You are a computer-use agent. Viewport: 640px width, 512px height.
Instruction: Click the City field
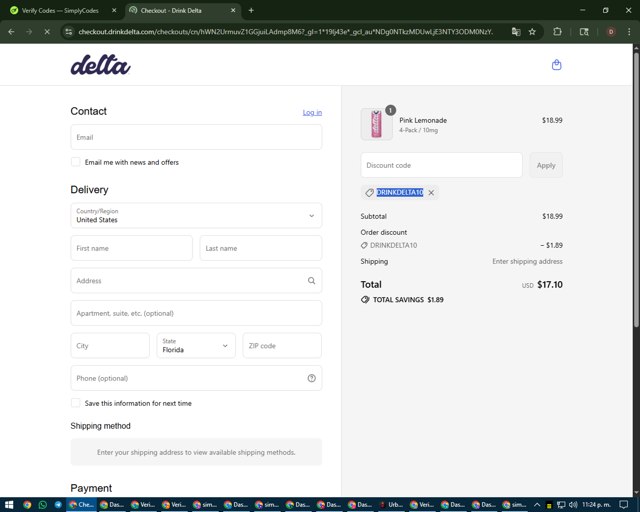(110, 345)
